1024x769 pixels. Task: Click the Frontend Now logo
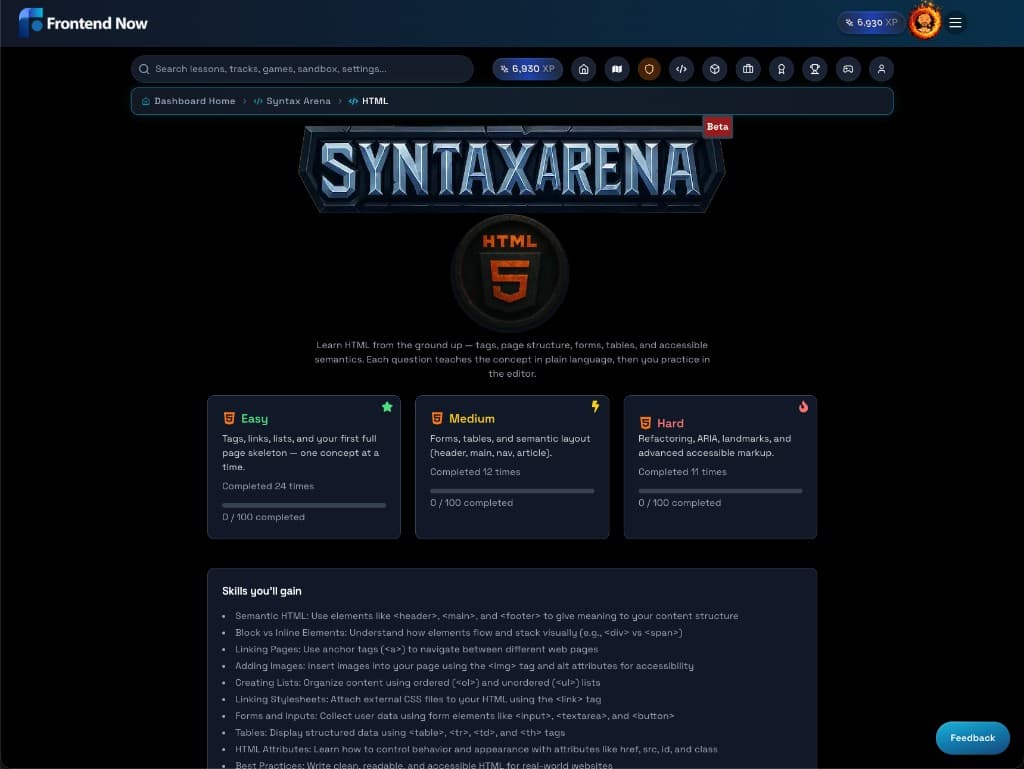pos(83,23)
